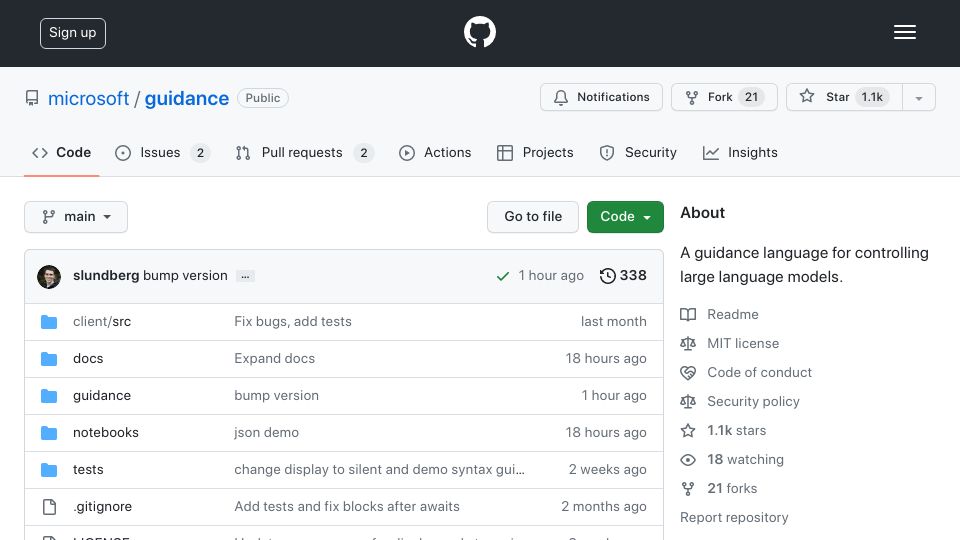Open the tests folder
This screenshot has width=960, height=540.
pyautogui.click(x=88, y=470)
